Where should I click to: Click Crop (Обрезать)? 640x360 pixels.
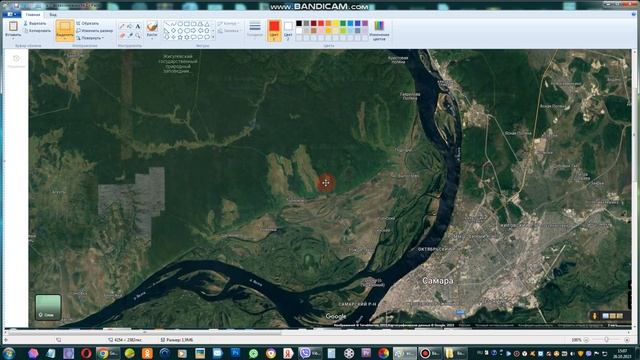pos(88,24)
